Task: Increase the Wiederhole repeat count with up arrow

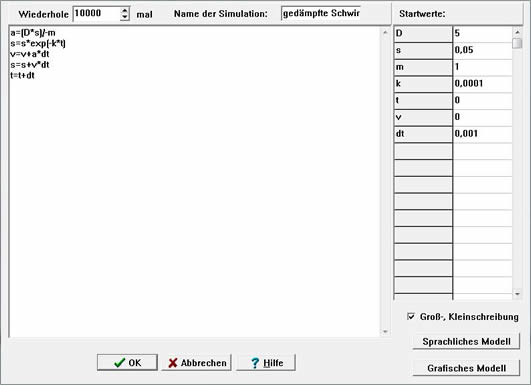Action: tap(125, 10)
